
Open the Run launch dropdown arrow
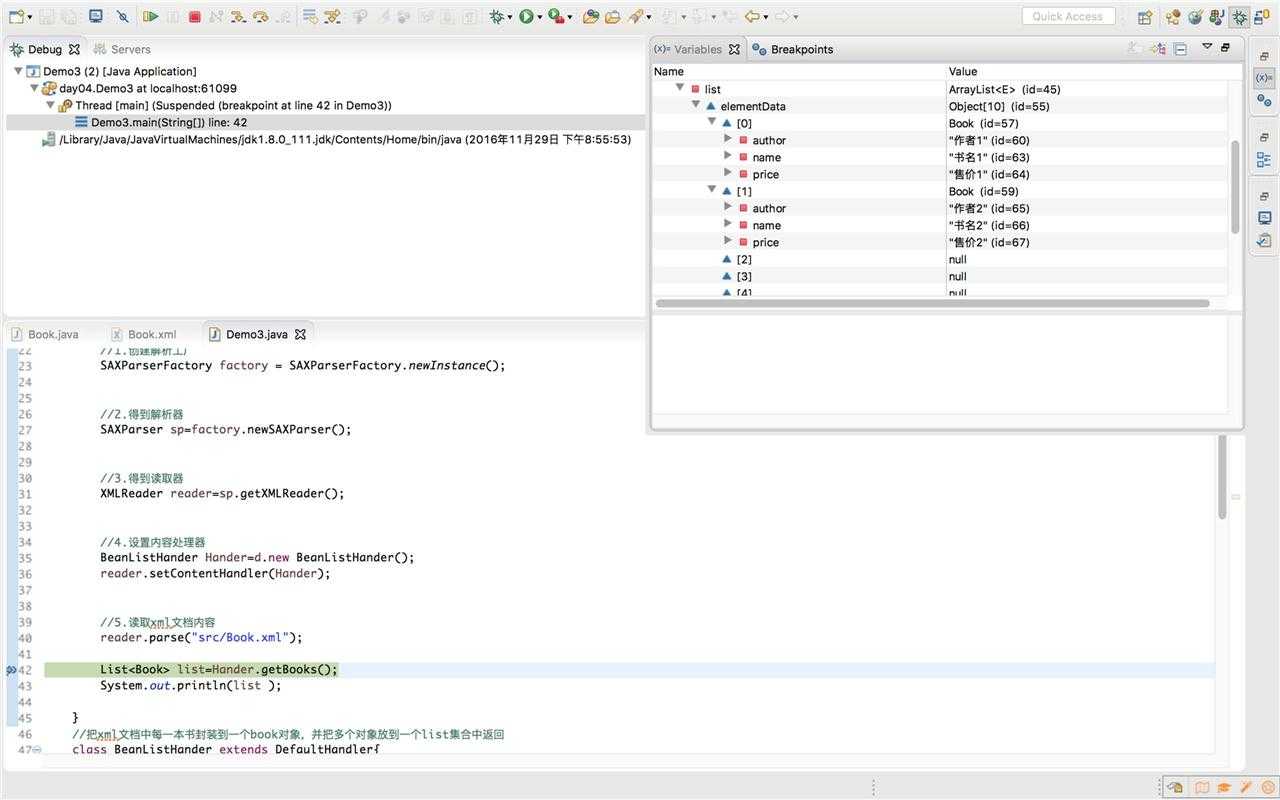click(540, 17)
